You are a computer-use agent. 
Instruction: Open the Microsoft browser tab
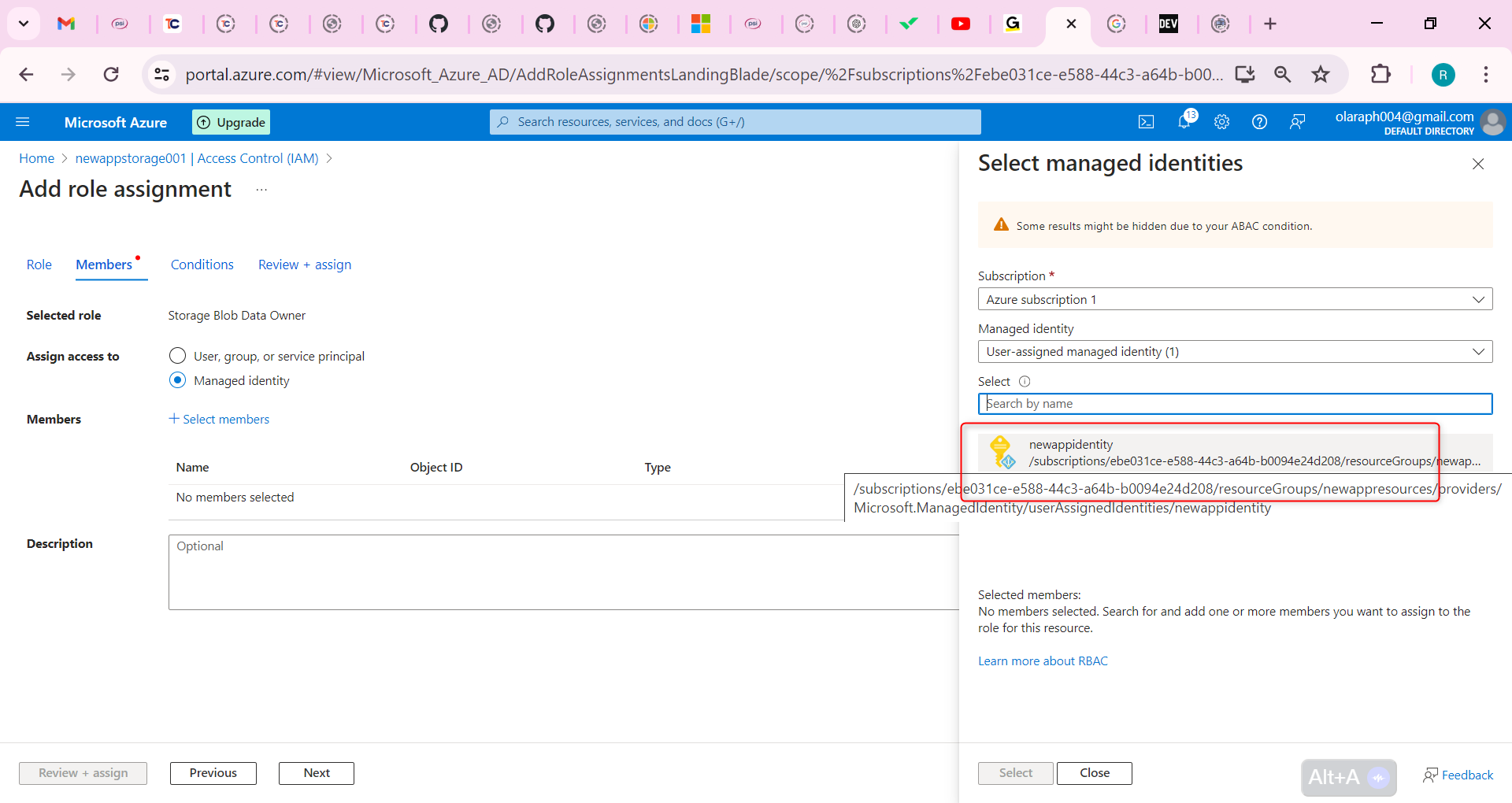tap(701, 24)
